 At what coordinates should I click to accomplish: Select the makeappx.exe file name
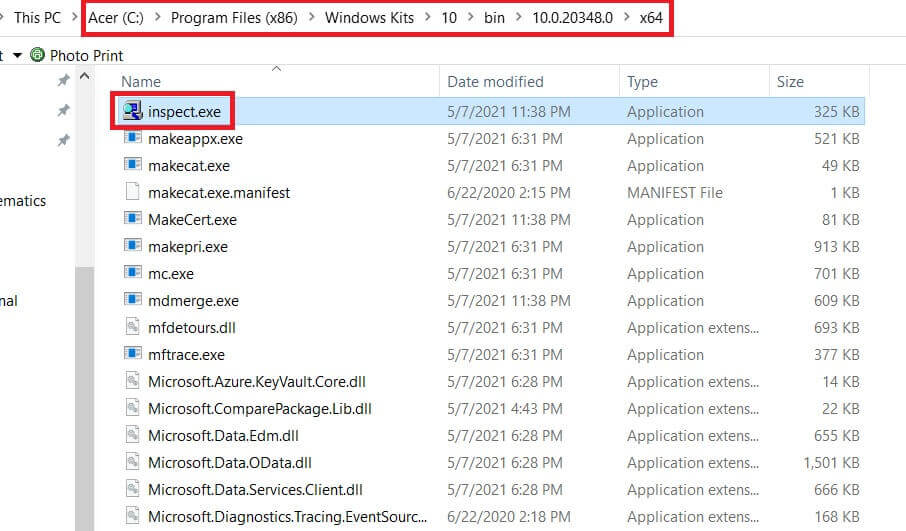(195, 139)
